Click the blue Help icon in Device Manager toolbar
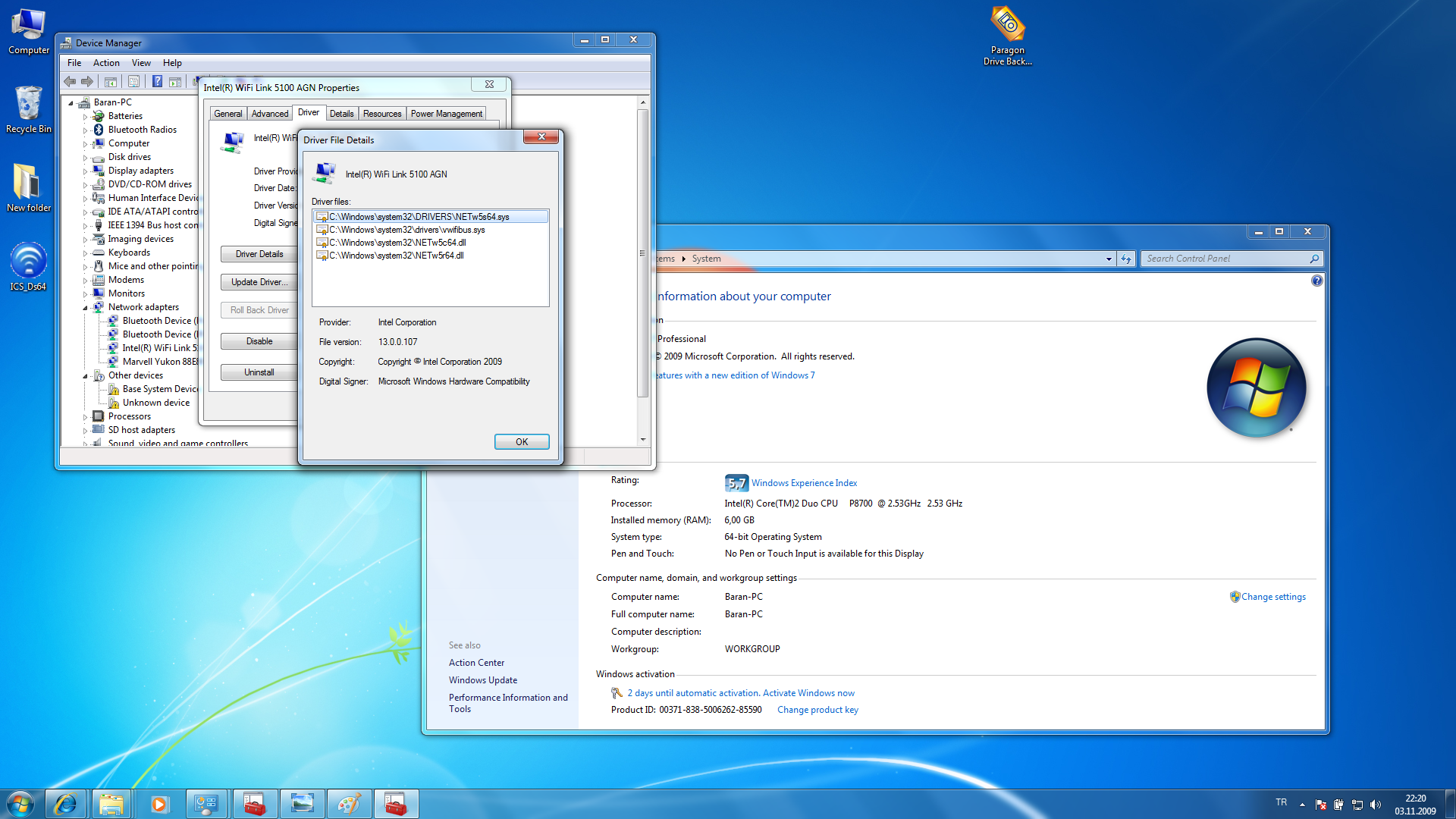1456x819 pixels. [157, 81]
